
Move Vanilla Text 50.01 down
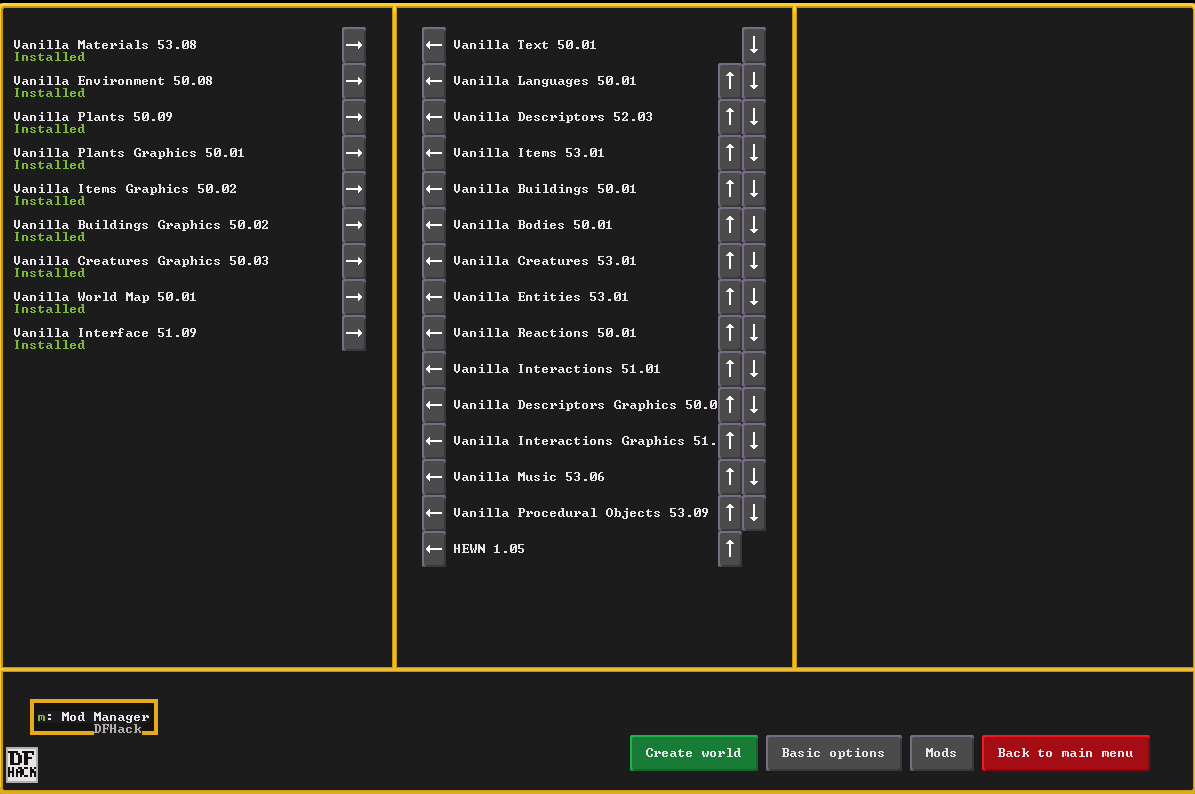pyautogui.click(x=754, y=45)
